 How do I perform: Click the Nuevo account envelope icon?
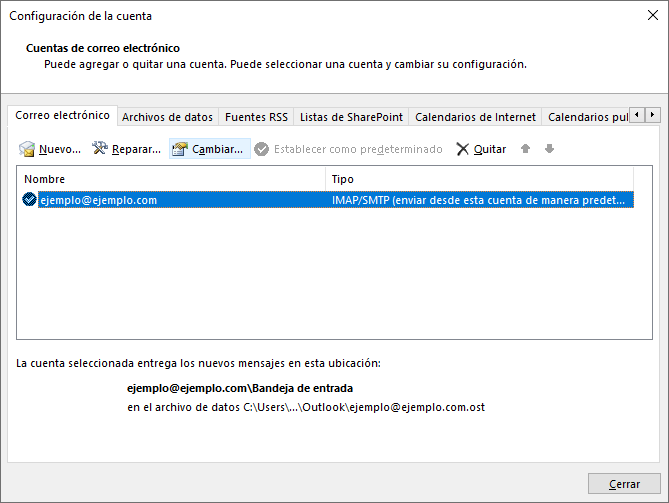pos(27,149)
